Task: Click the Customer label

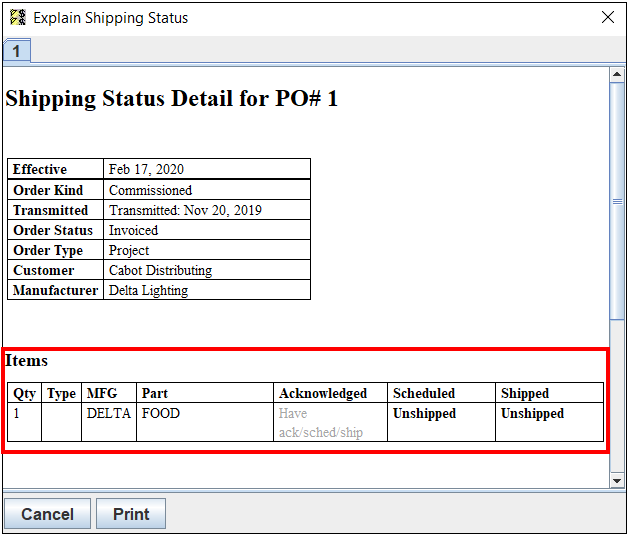Action: pyautogui.click(x=44, y=270)
